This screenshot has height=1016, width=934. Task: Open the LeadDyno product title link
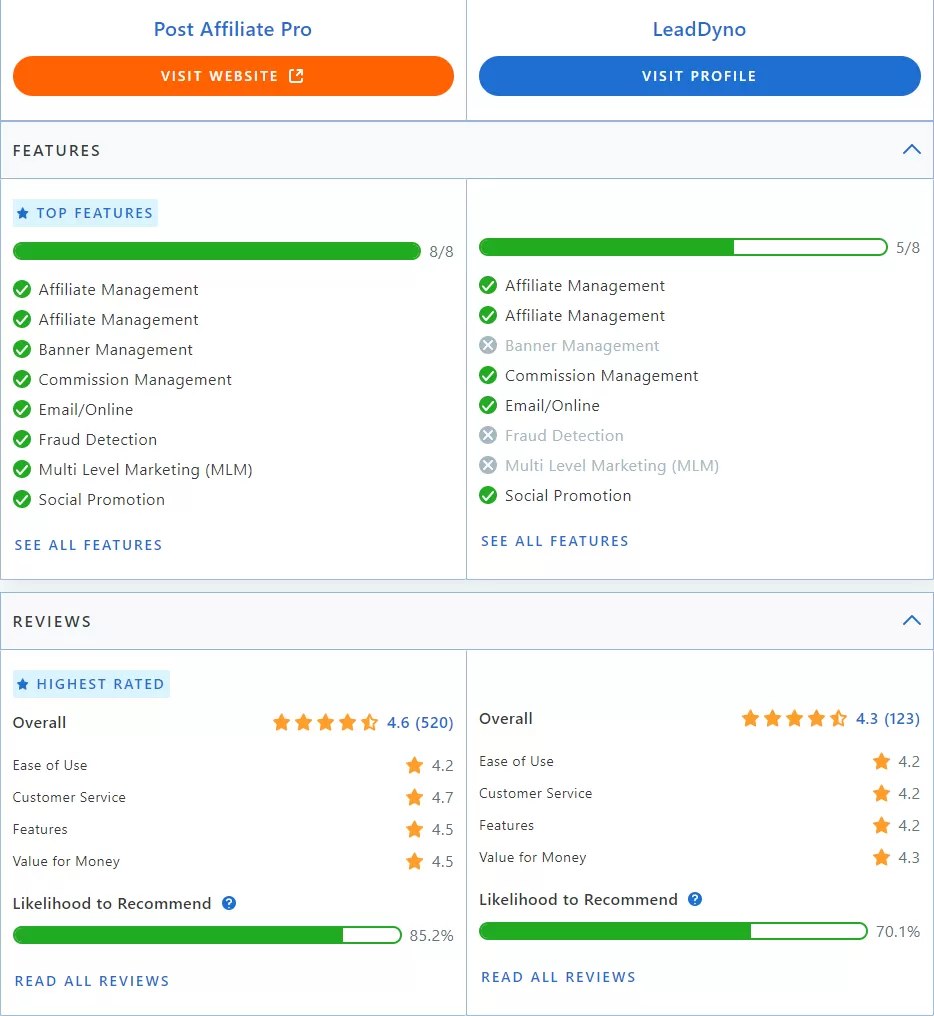coord(699,29)
